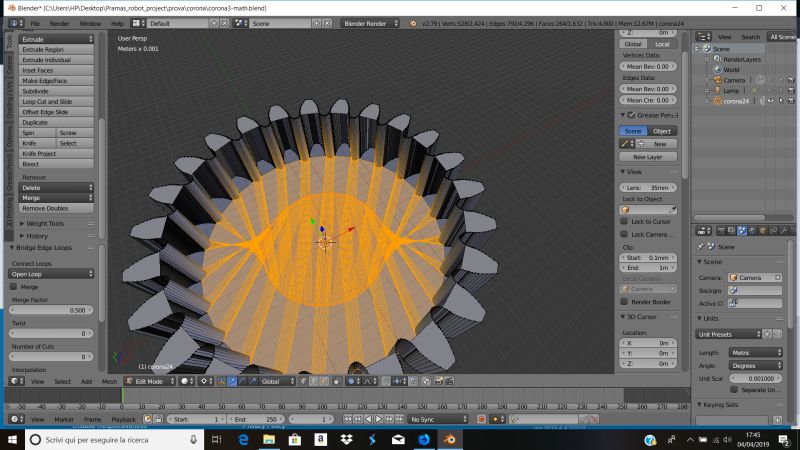Select the rotate manipulator arc icon
Image resolution: width=800 pixels, height=450 pixels.
click(x=243, y=381)
